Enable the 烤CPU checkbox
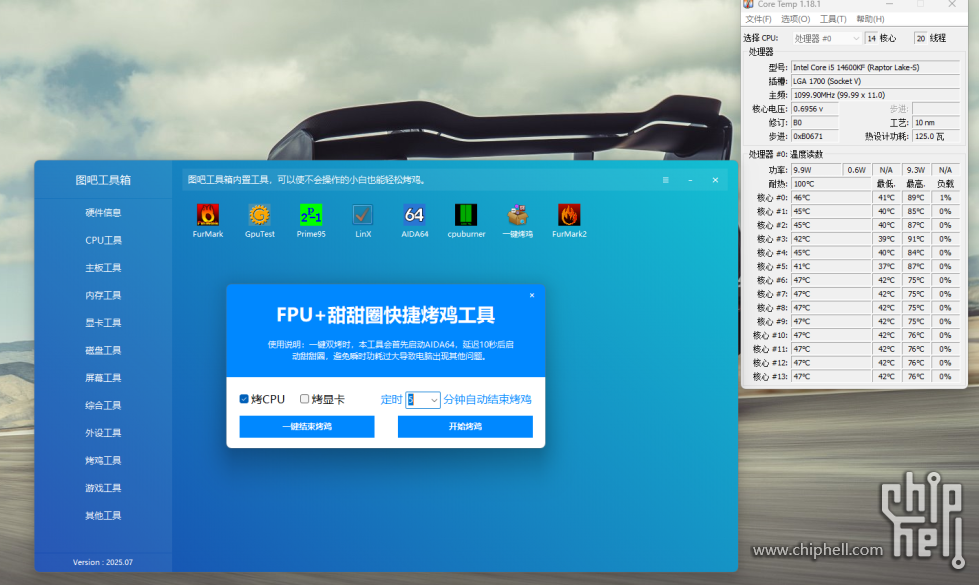979x585 pixels. [x=244, y=399]
